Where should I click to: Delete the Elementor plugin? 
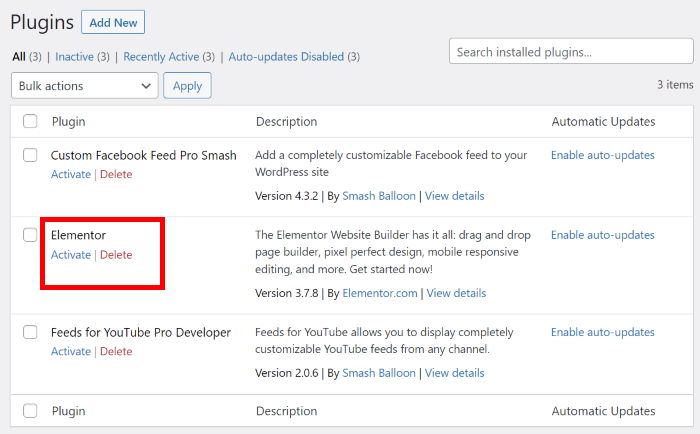(116, 255)
